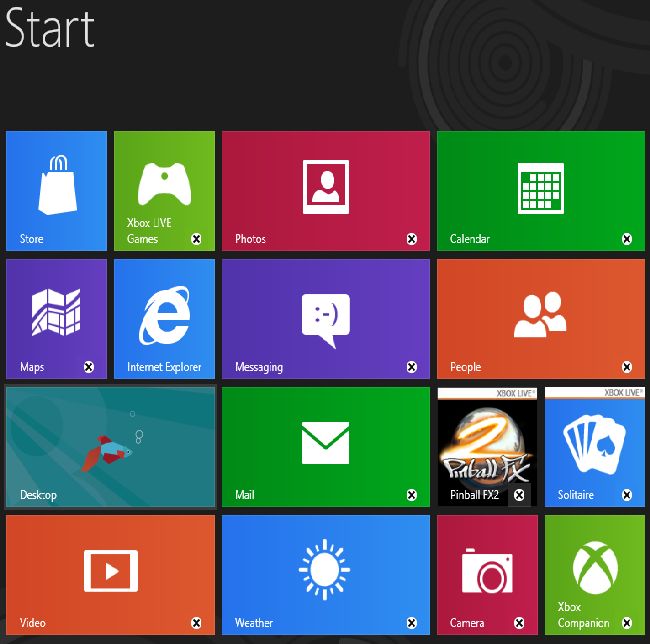The height and width of the screenshot is (644, 650).
Task: Click the Photos label text
Action: click(x=250, y=239)
